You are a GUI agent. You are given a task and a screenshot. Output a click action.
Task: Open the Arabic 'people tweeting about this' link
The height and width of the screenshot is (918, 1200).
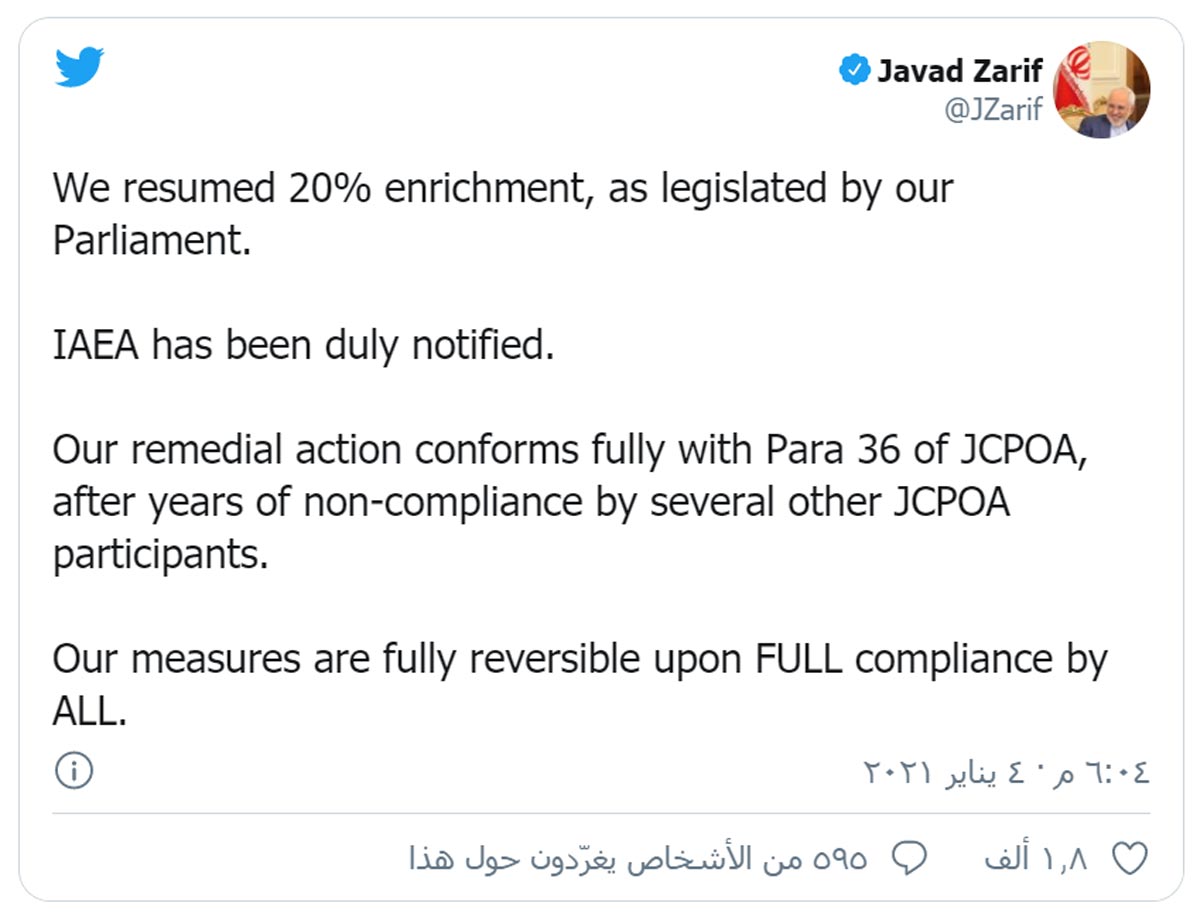(x=639, y=860)
